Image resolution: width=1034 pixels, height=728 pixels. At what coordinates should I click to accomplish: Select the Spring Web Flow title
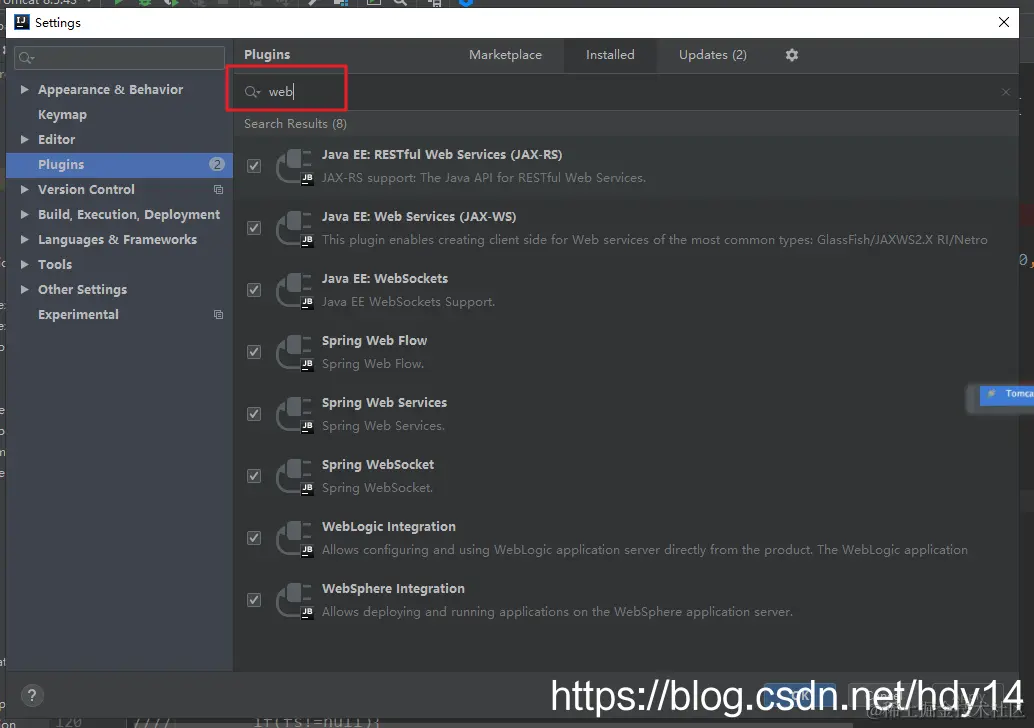click(374, 341)
